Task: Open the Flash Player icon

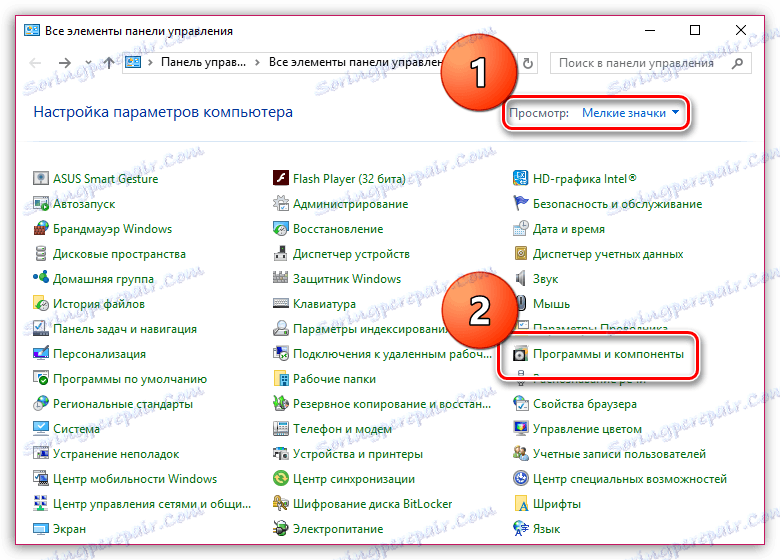Action: coord(281,178)
